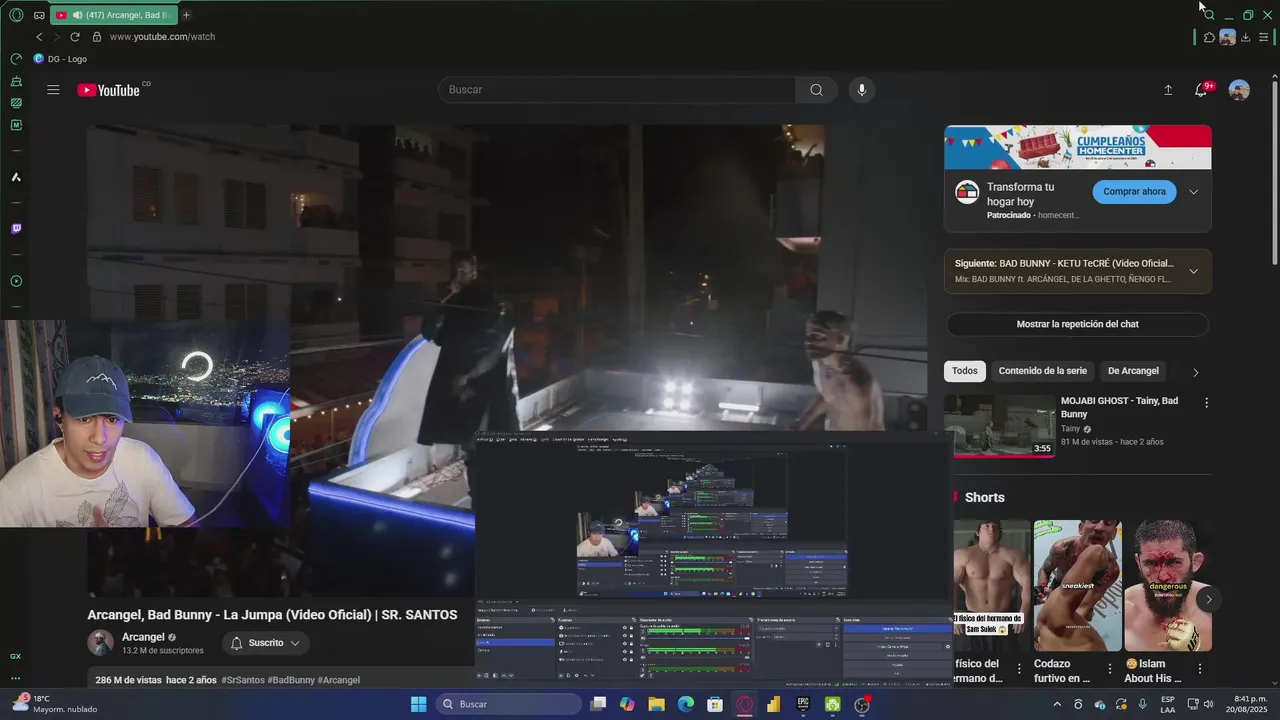Image resolution: width=1280 pixels, height=720 pixels.
Task: Go back with browser back arrow
Action: [x=39, y=37]
